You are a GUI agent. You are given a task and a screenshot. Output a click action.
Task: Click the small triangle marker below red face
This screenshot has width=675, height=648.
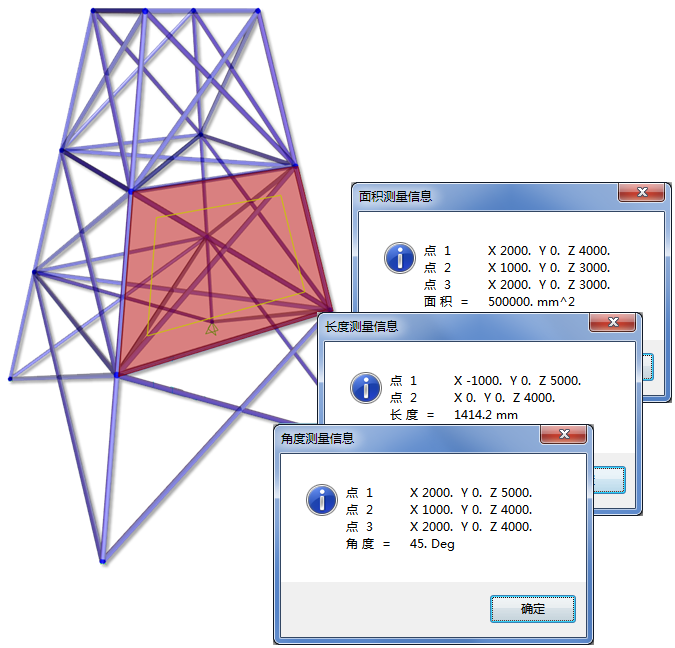click(x=211, y=328)
